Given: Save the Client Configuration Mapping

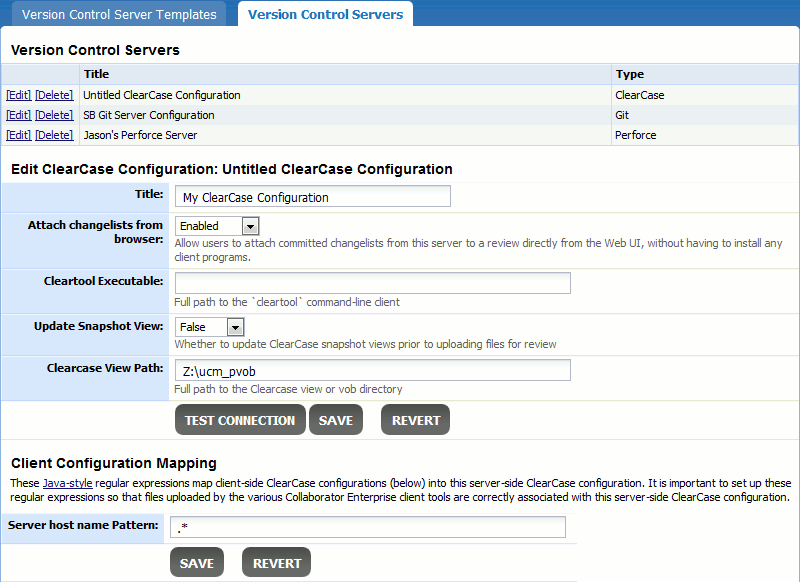Looking at the screenshot, I should [197, 563].
